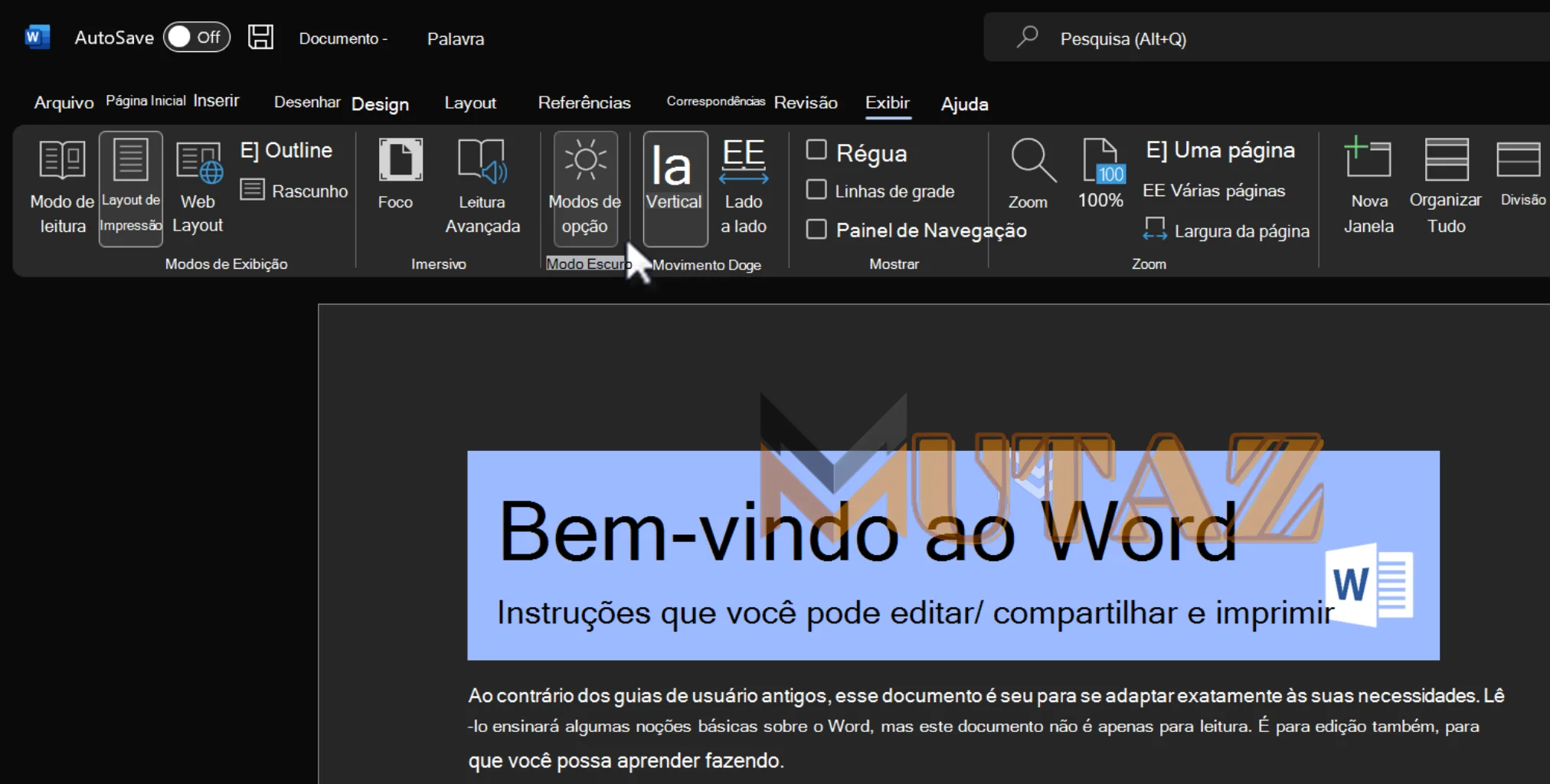
Task: Open the Arquivo tab
Action: pos(64,103)
